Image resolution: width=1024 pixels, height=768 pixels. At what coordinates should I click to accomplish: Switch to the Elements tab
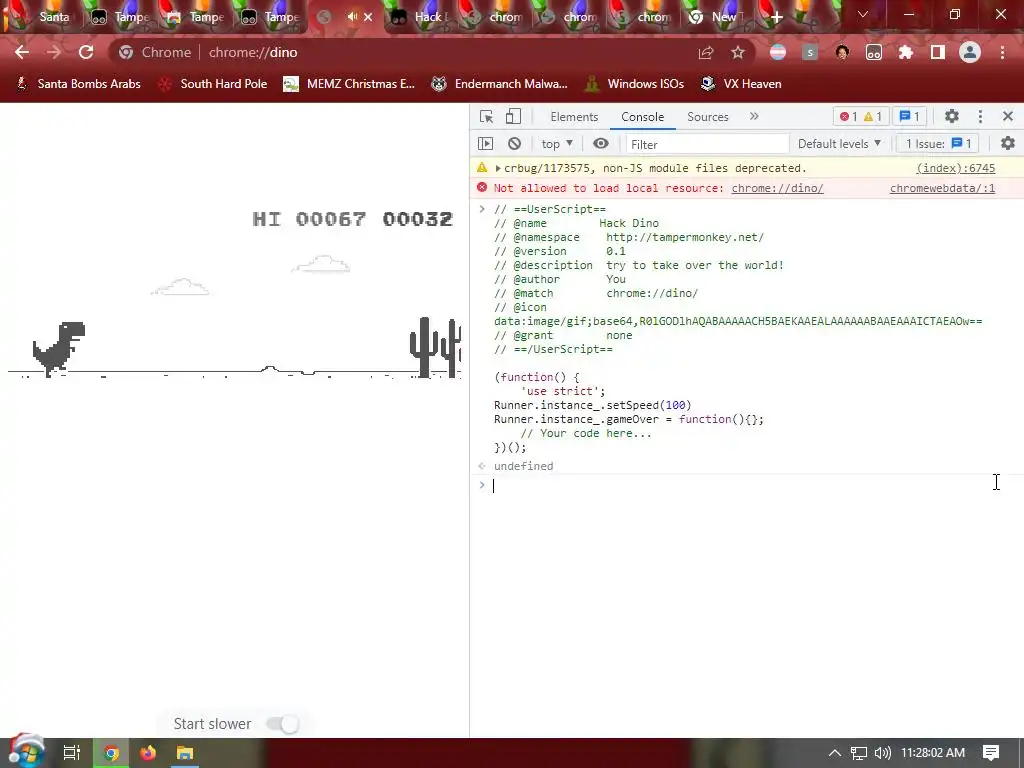click(x=574, y=117)
